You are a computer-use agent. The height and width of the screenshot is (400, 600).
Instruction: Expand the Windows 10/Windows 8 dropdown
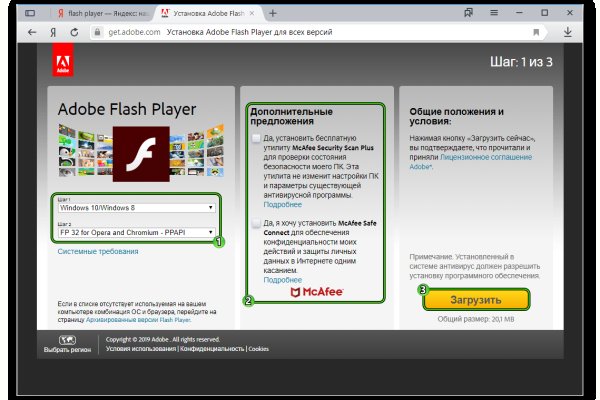pyautogui.click(x=135, y=207)
